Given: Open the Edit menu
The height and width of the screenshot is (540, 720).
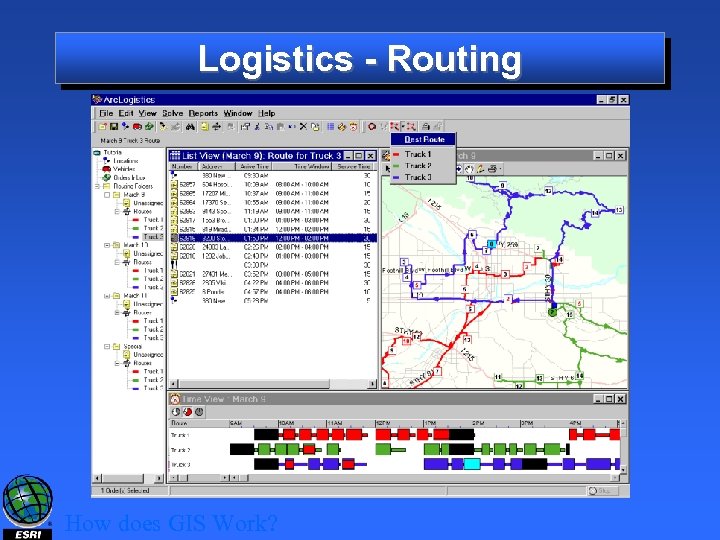Looking at the screenshot, I should 126,113.
